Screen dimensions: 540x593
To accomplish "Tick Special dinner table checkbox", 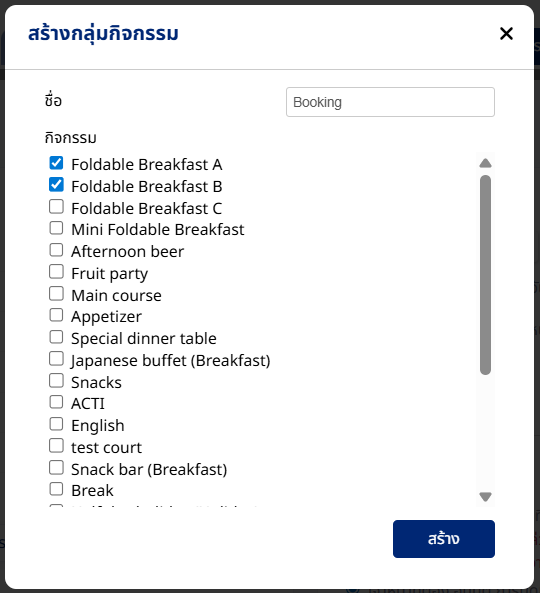I will click(56, 337).
